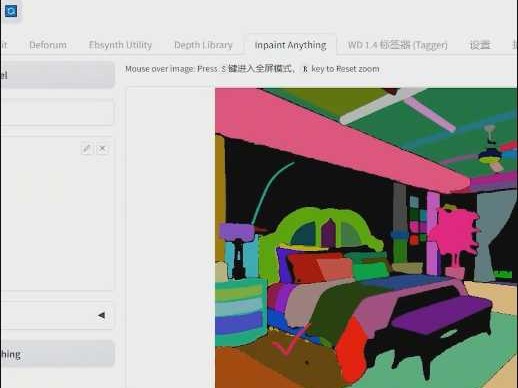
Task: Expand the section with the left-pointing triangle
Action: (101, 315)
